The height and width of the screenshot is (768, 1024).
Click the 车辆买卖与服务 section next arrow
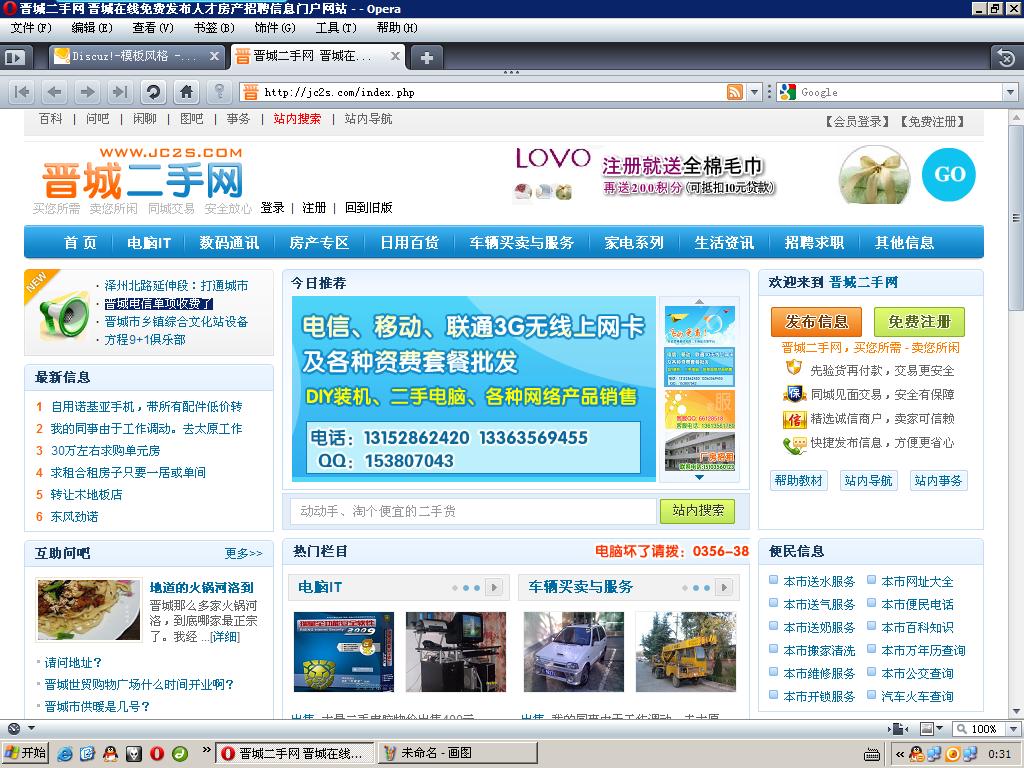tap(724, 588)
